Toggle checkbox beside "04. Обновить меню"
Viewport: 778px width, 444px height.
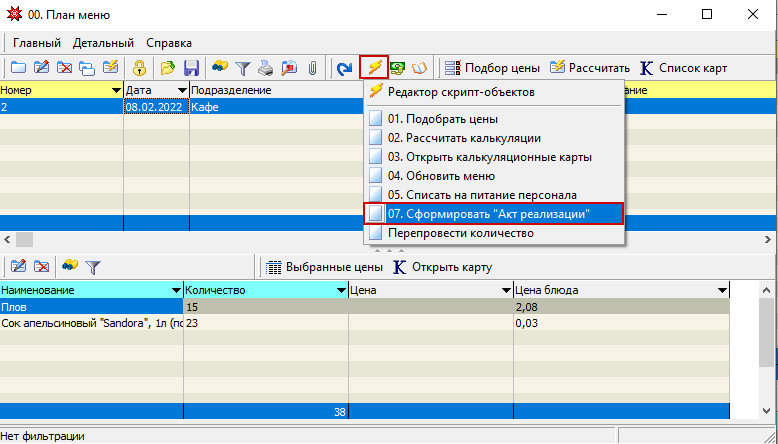pos(376,176)
